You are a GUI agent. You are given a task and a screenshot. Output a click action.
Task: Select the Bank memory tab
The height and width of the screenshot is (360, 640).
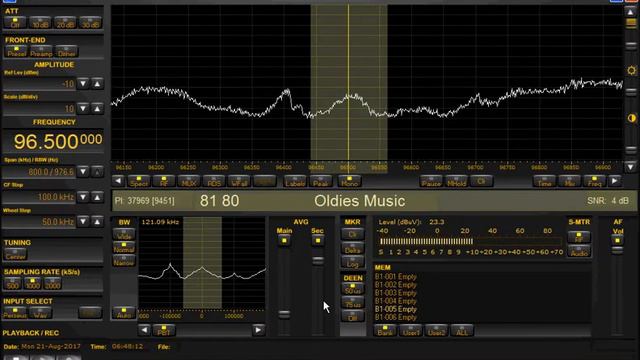coord(384,330)
